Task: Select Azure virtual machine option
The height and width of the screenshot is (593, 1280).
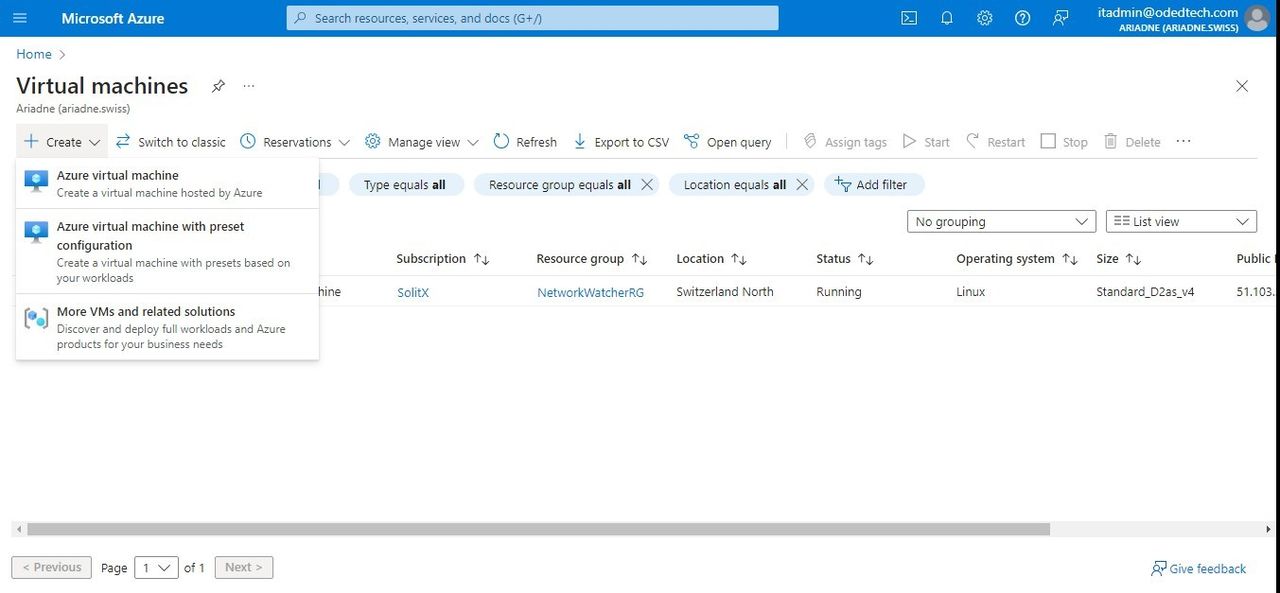Action: (168, 184)
